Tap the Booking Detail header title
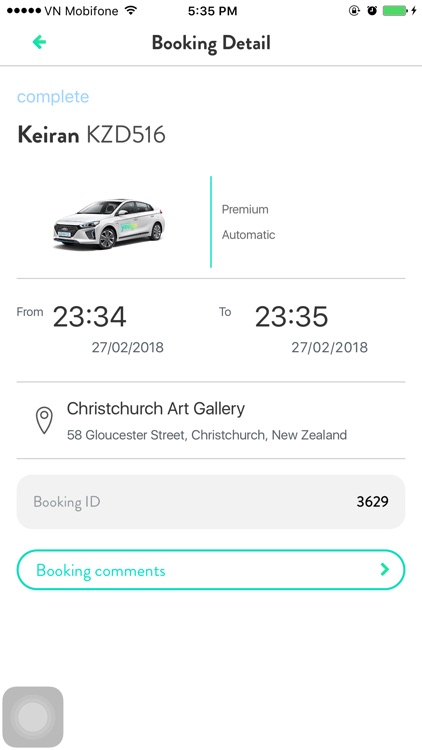The height and width of the screenshot is (750, 422). 211,43
